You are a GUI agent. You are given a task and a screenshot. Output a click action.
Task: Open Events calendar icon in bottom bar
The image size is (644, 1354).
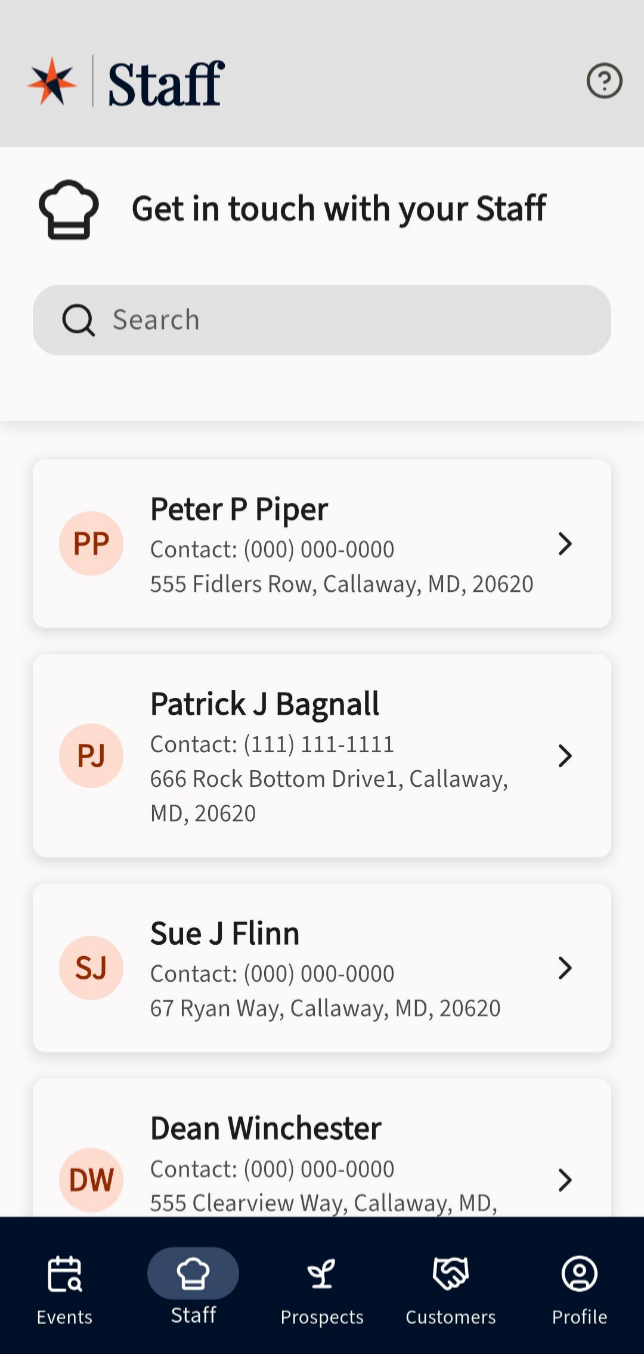64,1274
